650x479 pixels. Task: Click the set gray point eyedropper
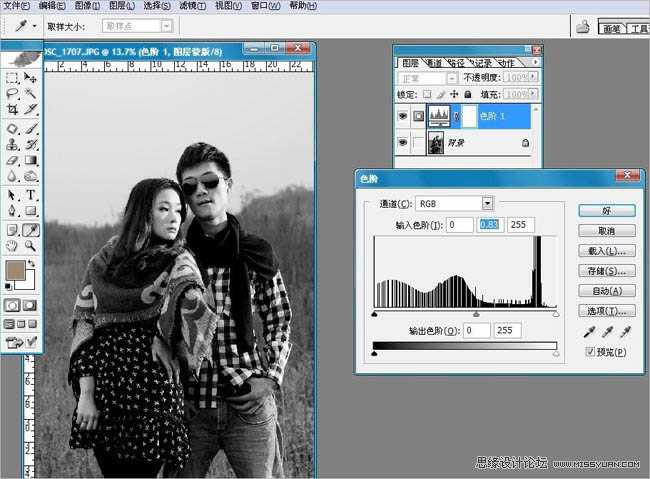click(607, 332)
